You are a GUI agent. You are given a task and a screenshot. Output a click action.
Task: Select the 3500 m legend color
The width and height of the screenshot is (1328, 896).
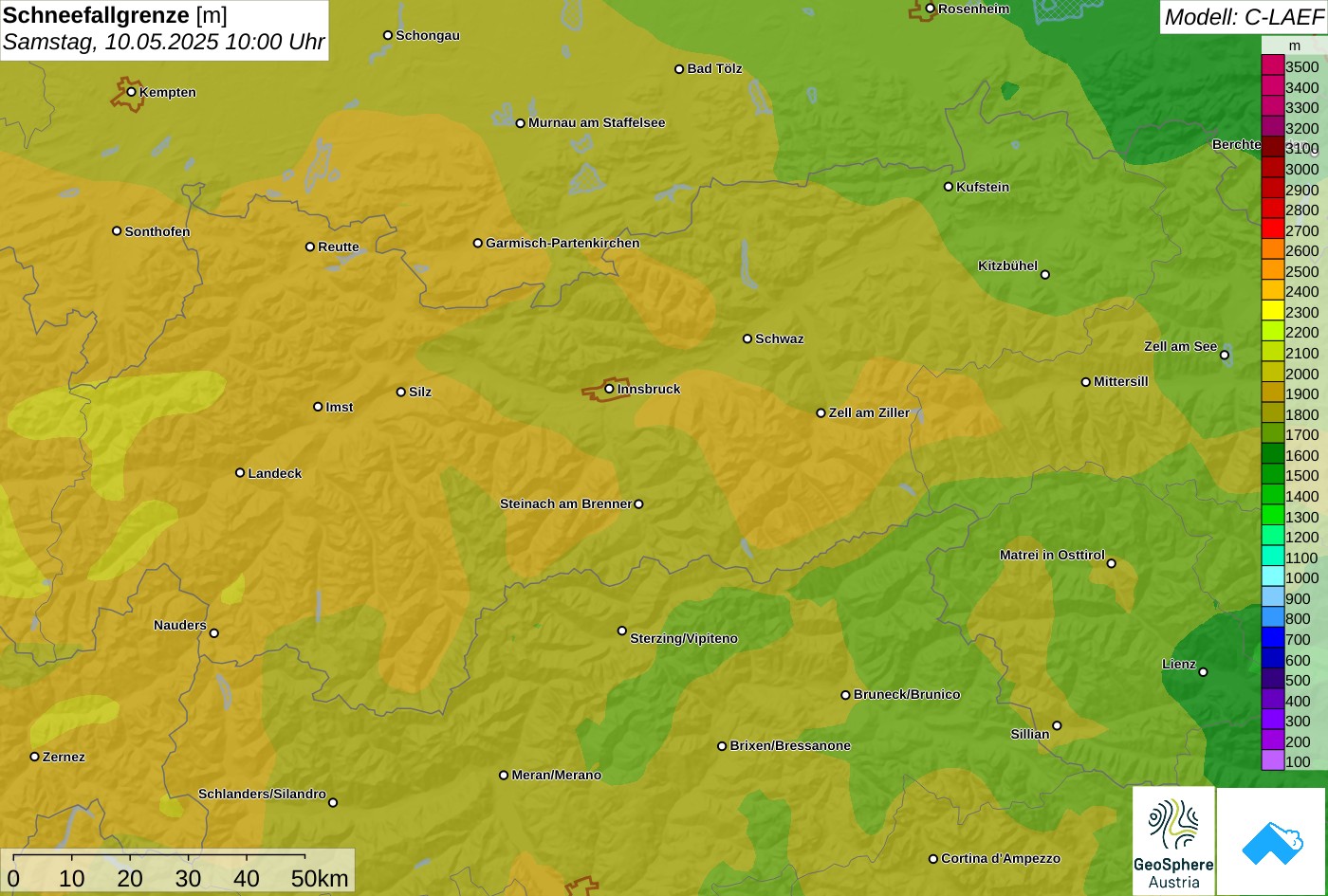[1272, 66]
